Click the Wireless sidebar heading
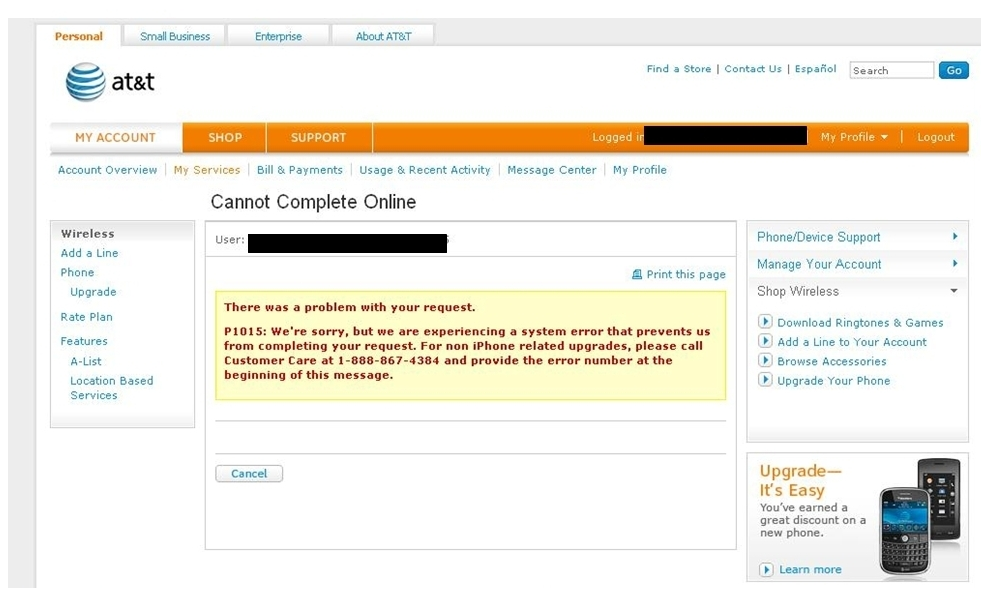This screenshot has height=589, width=981. tap(88, 233)
